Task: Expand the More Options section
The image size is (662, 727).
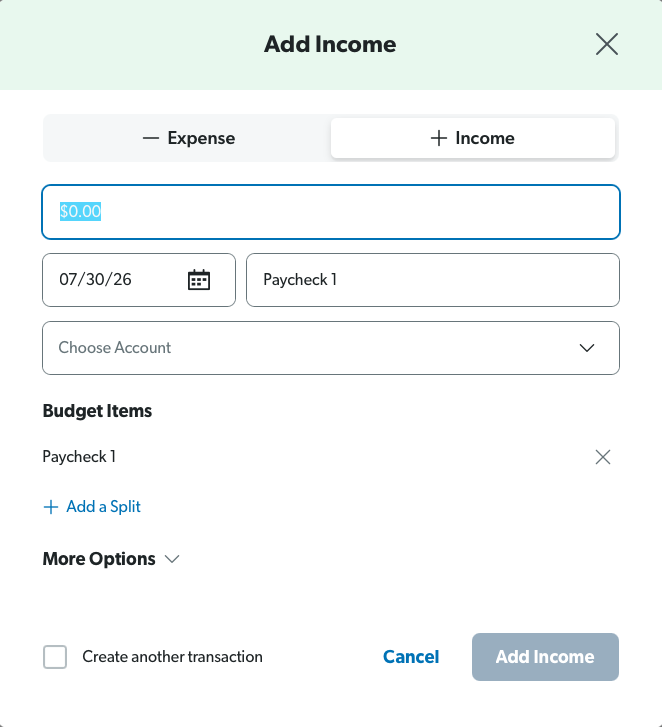Action: click(111, 559)
